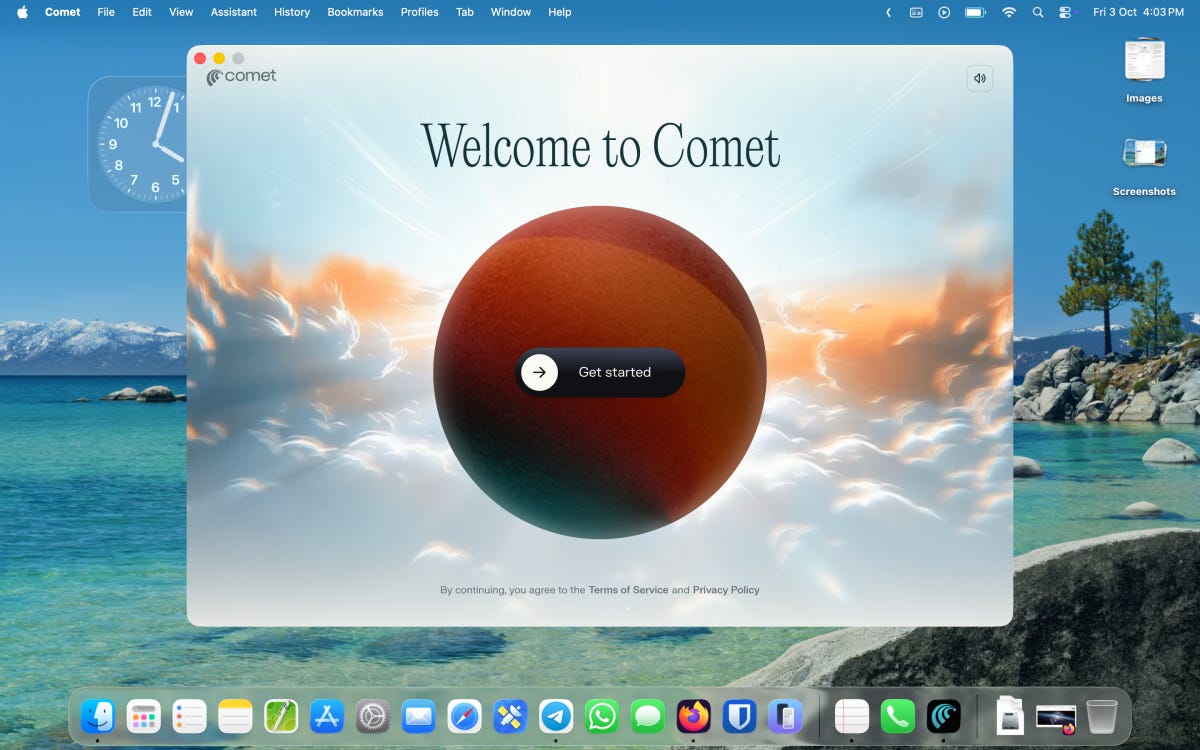
Task: Click the Get started button
Action: tap(600, 372)
